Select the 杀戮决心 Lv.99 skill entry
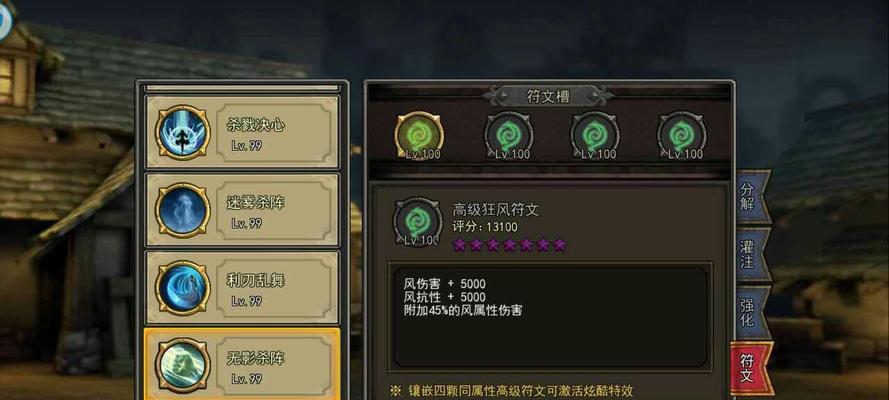 pos(243,133)
